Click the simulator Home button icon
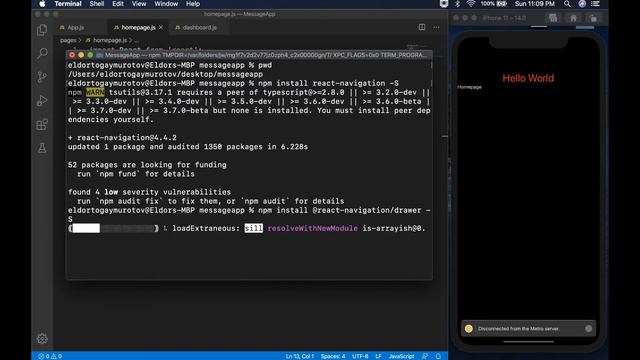The height and width of the screenshot is (360, 640). pos(573,18)
